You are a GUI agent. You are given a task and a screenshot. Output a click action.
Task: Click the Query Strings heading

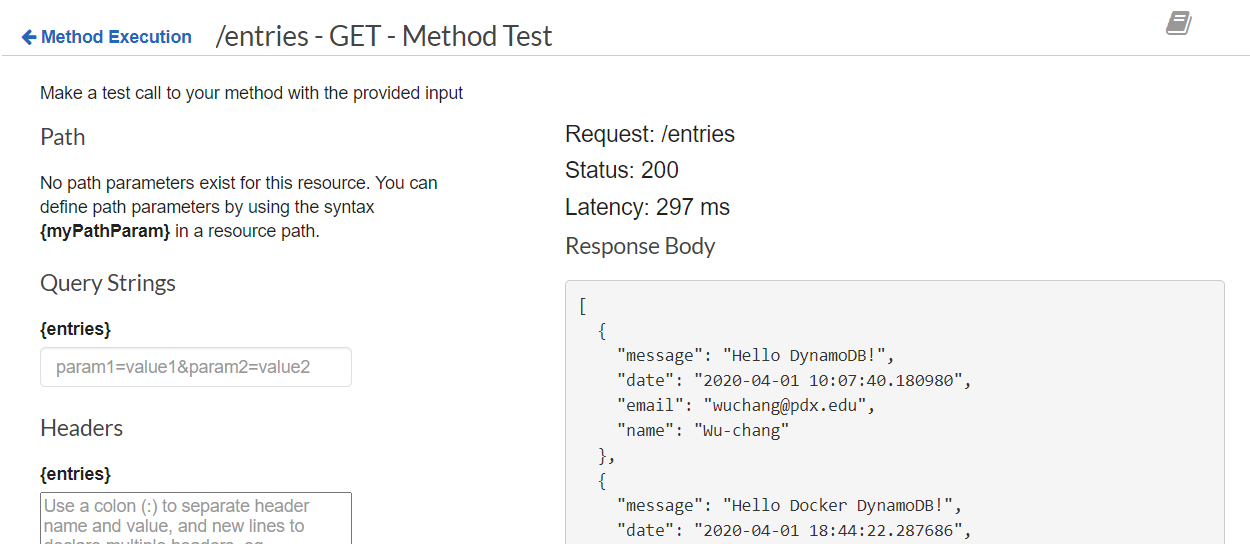(x=108, y=283)
